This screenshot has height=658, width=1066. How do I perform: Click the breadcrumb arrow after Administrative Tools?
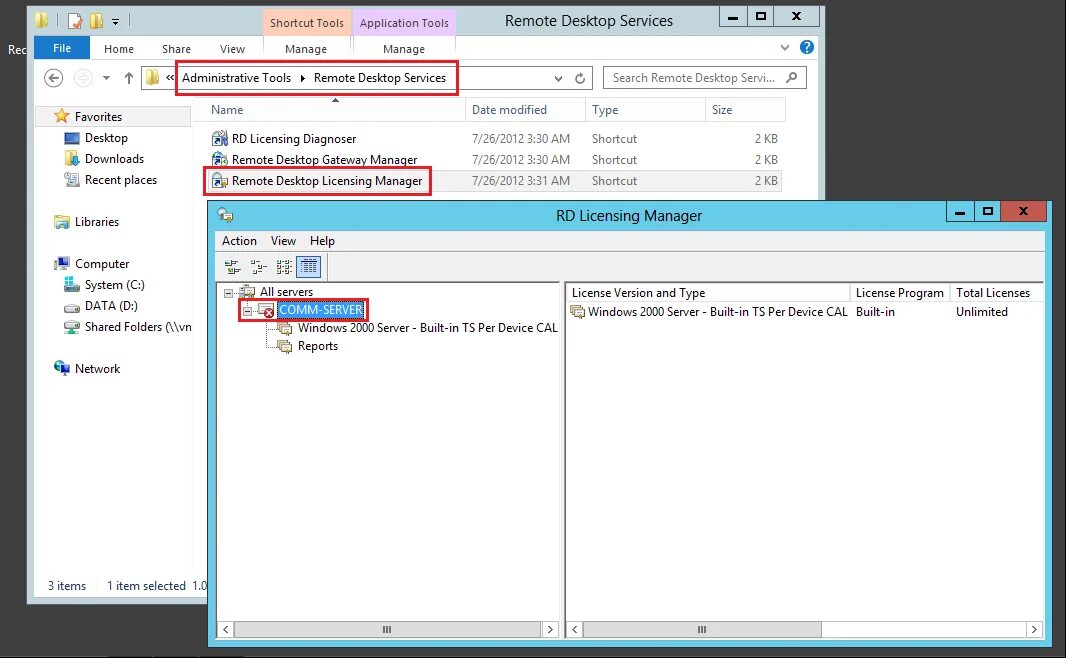(x=303, y=78)
